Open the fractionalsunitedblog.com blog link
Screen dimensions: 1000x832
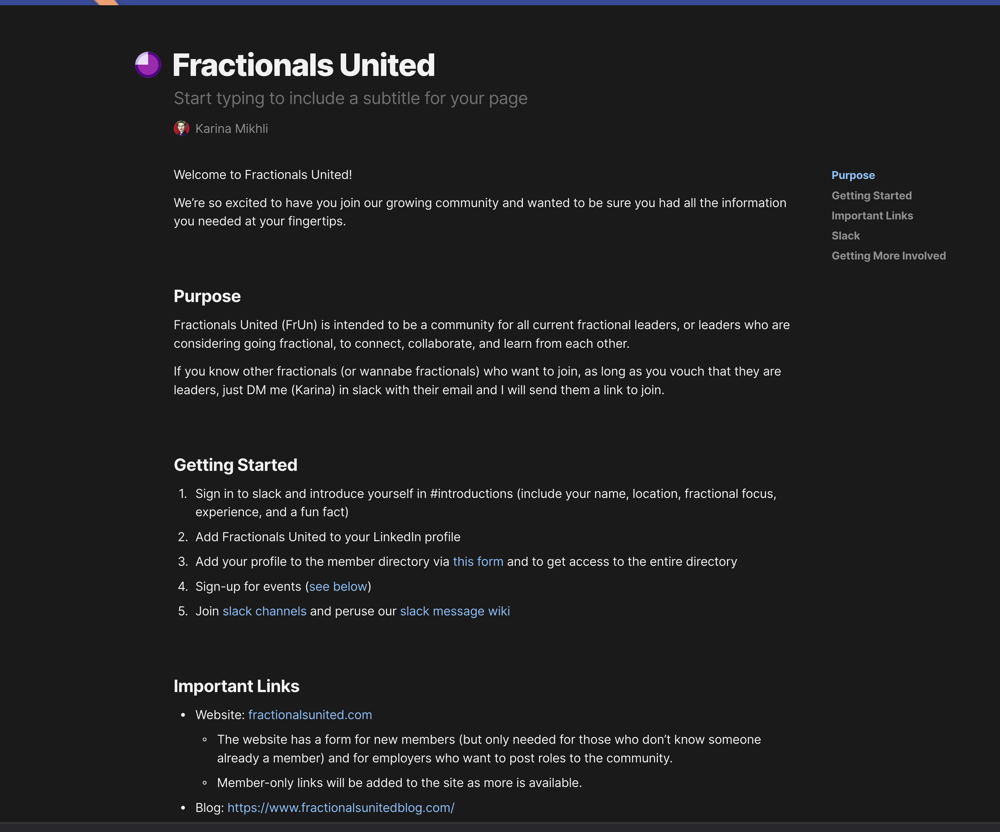[341, 808]
